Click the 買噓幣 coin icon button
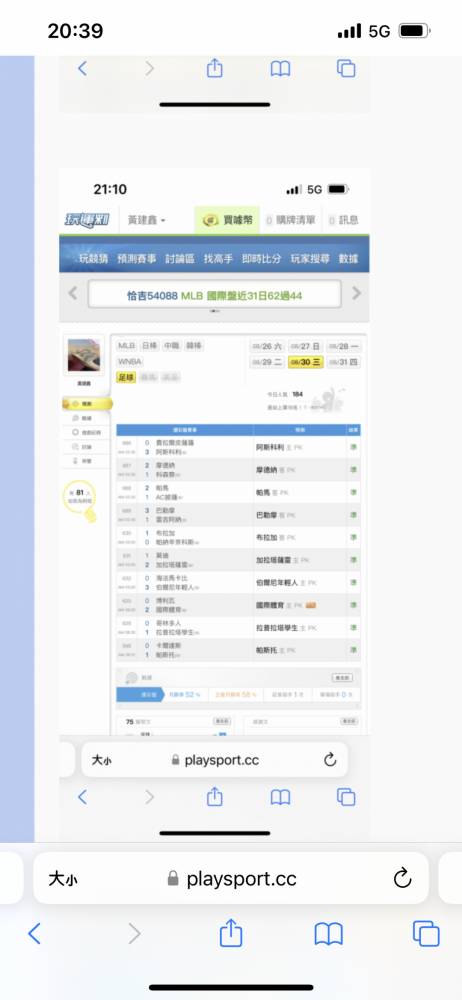 [x=228, y=221]
